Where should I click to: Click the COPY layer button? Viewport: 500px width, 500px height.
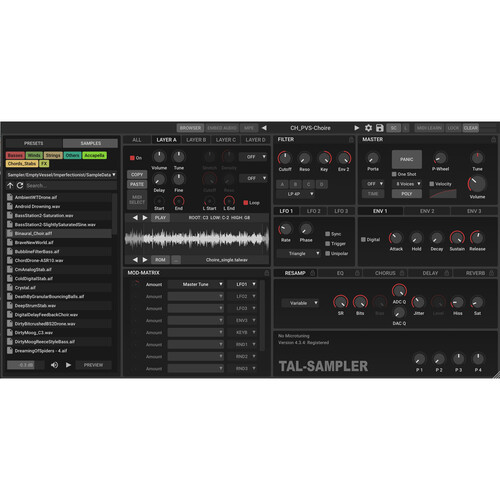coord(137,175)
